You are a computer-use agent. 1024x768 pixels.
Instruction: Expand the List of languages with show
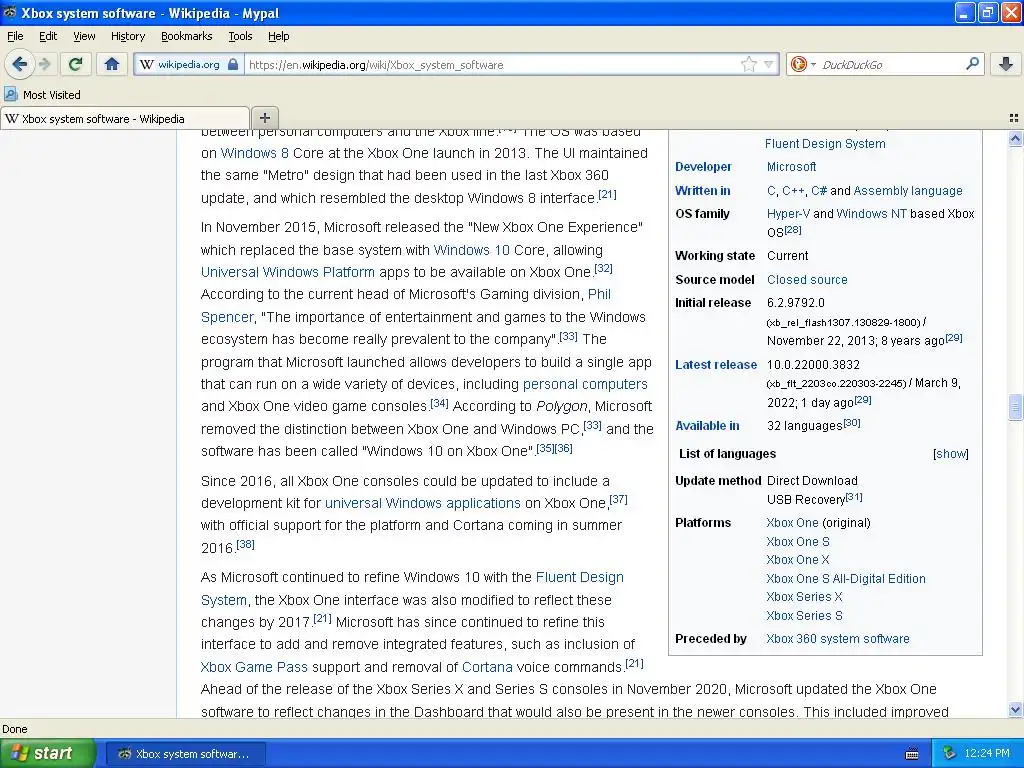coord(950,454)
